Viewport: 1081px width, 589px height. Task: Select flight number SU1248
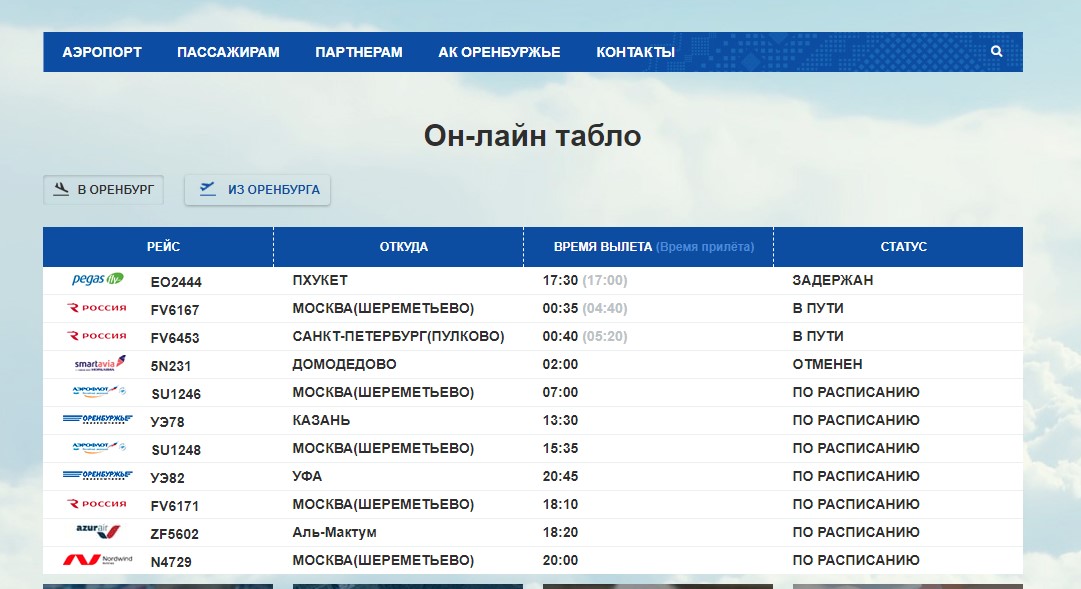(x=176, y=450)
